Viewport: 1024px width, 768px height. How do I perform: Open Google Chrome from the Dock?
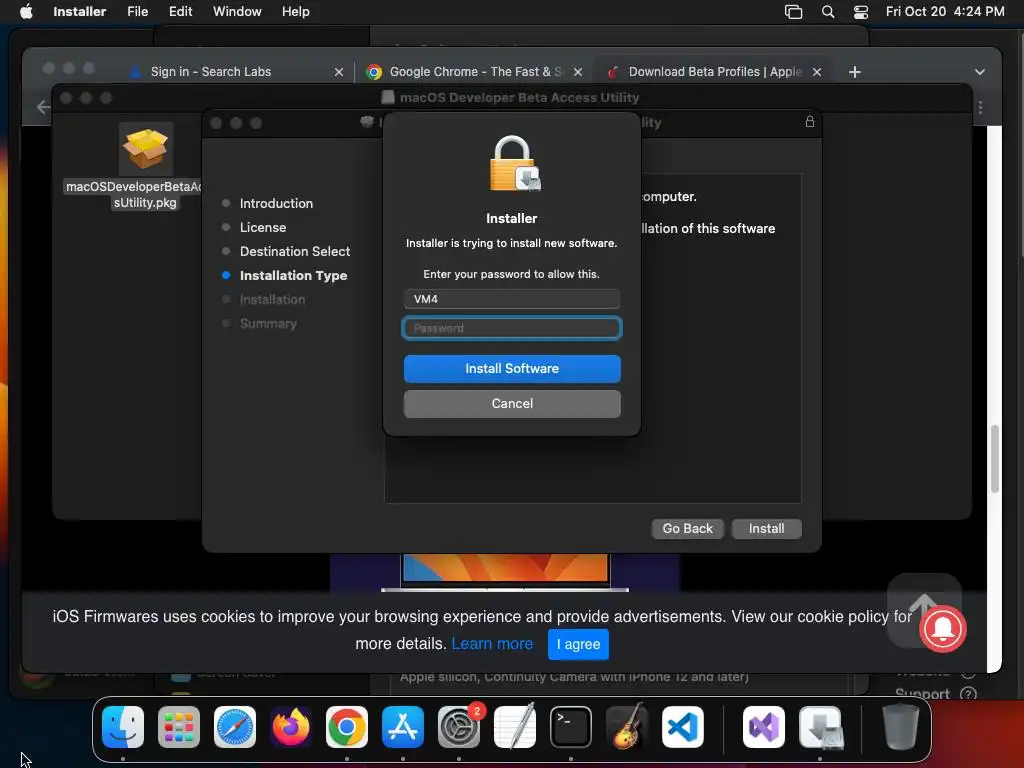pyautogui.click(x=347, y=727)
